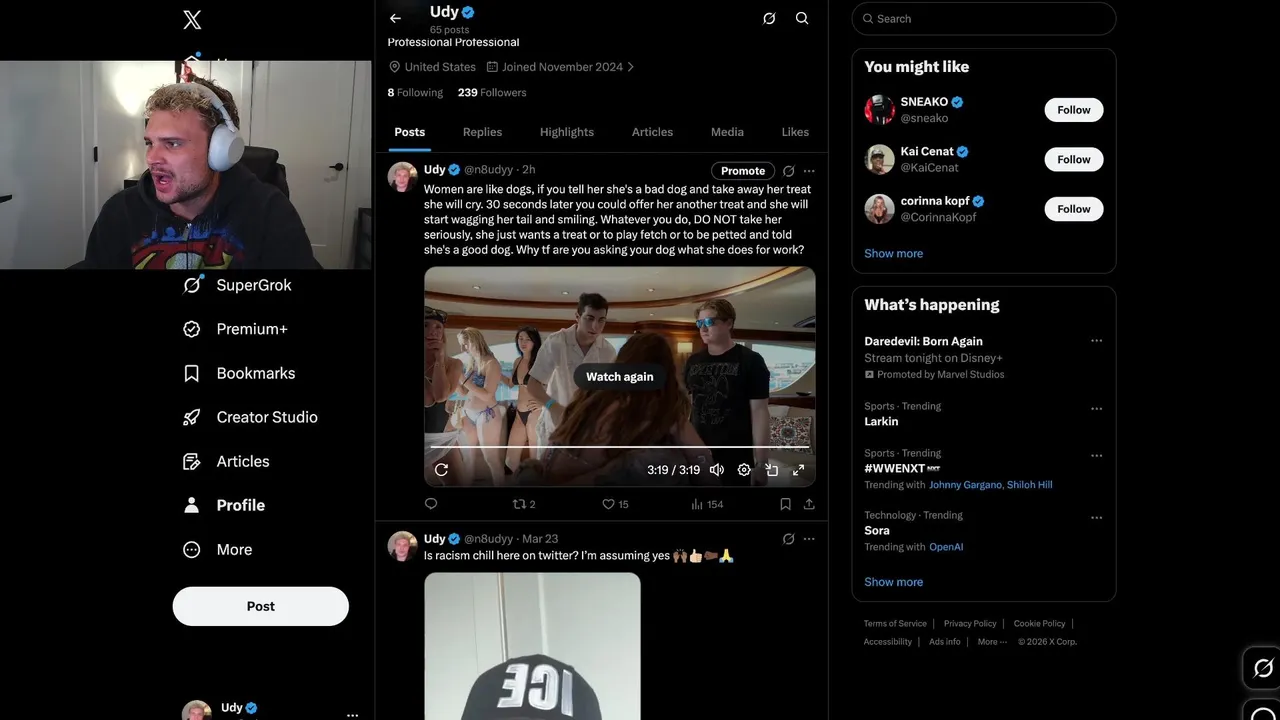Click Watch again on the video

pyautogui.click(x=620, y=376)
